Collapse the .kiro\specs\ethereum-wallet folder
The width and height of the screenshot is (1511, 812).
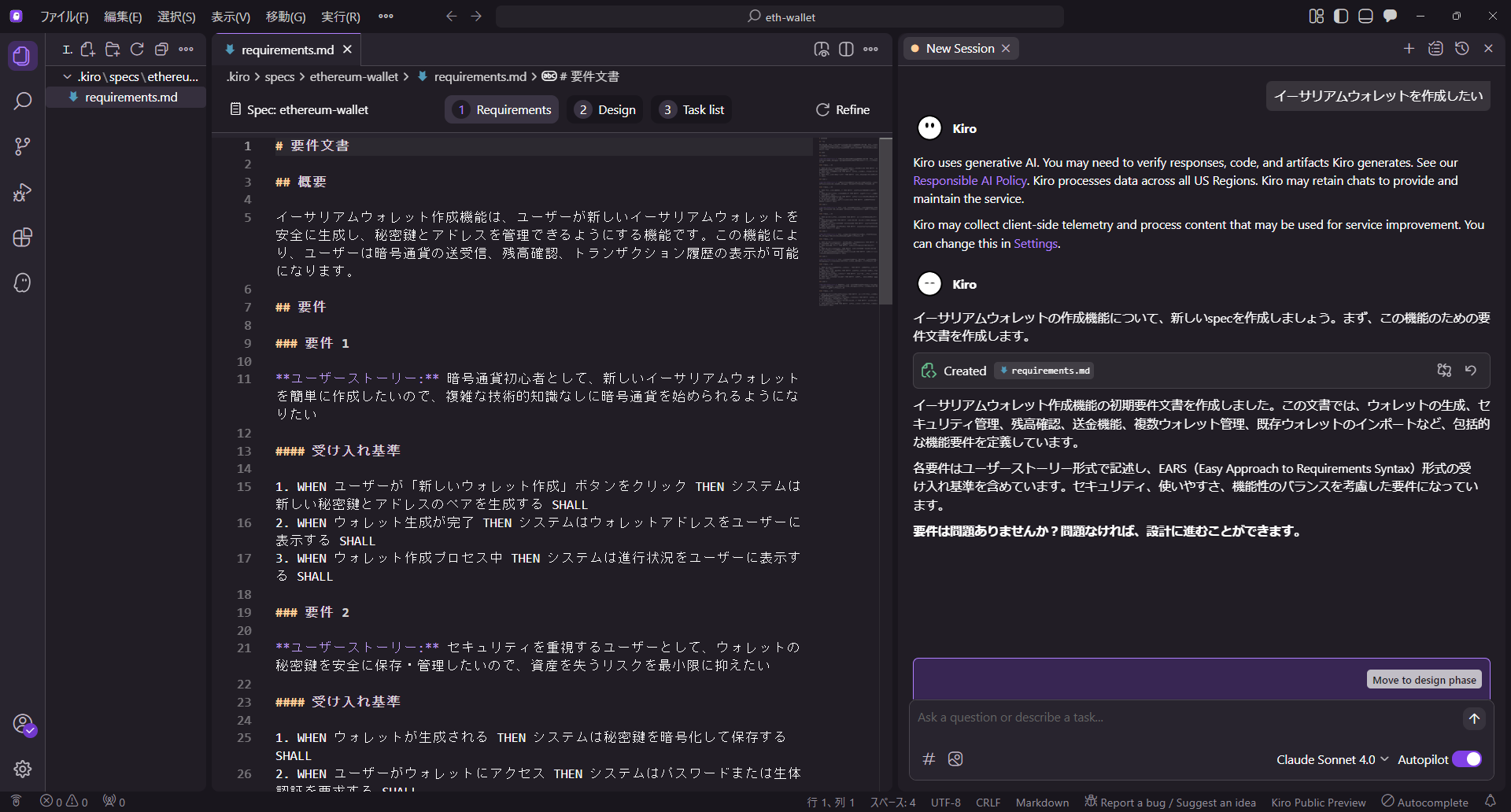pos(131,76)
